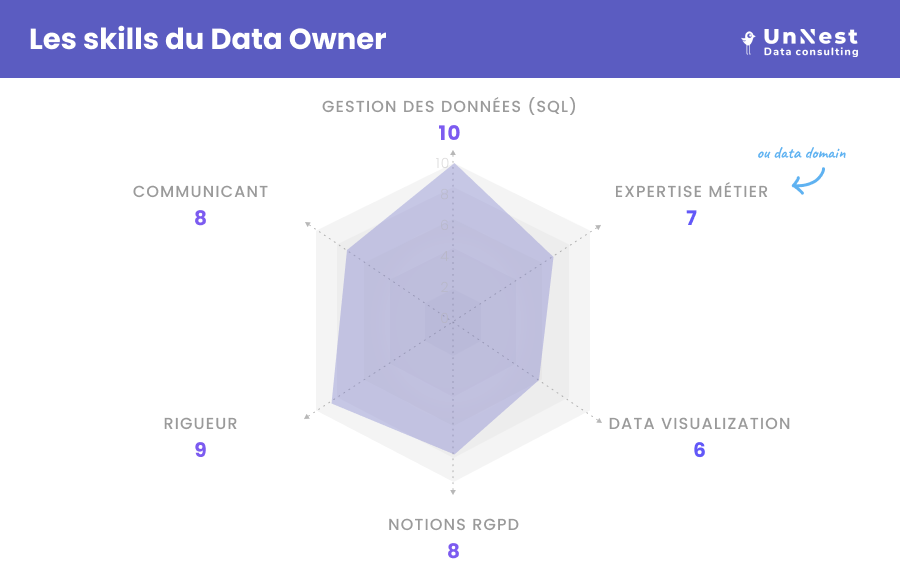Select the 'Notions RGPD' label
Viewport: 900px width, 567px height.
coord(453,525)
